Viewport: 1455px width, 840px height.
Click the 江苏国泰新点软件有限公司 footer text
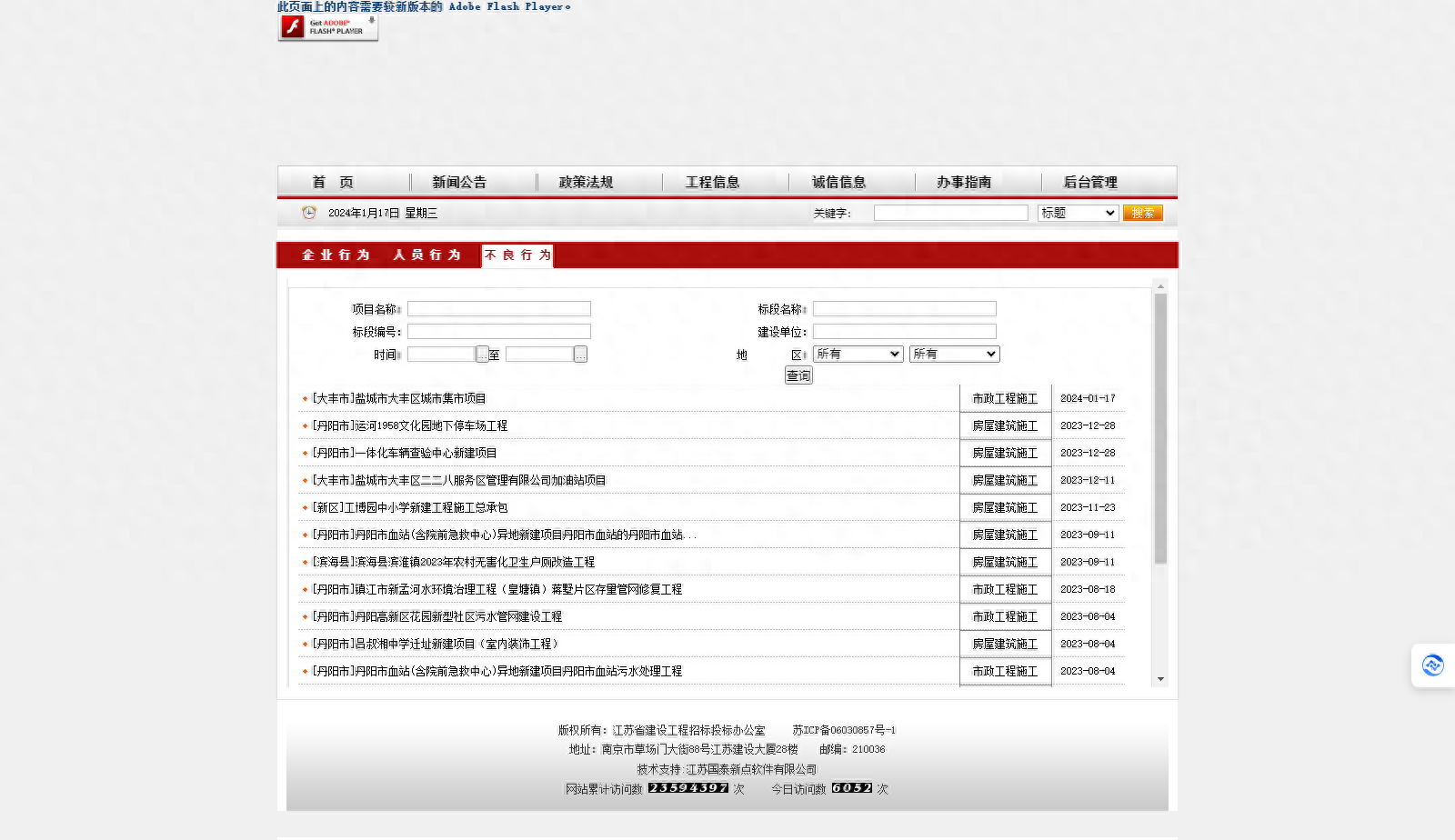pyautogui.click(x=751, y=769)
